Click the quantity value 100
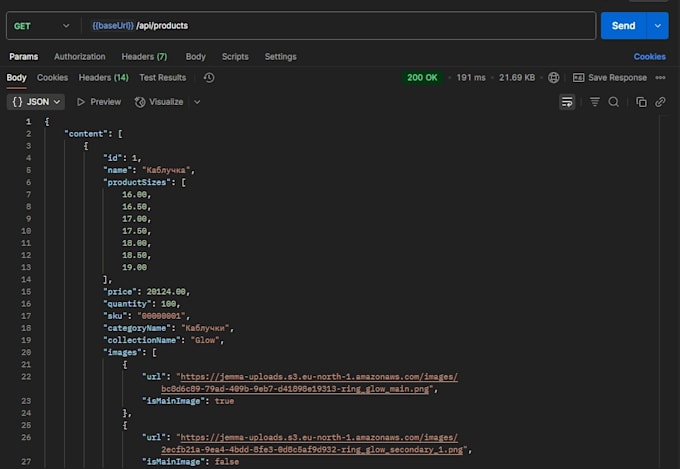Image resolution: width=680 pixels, height=469 pixels. tap(168, 304)
